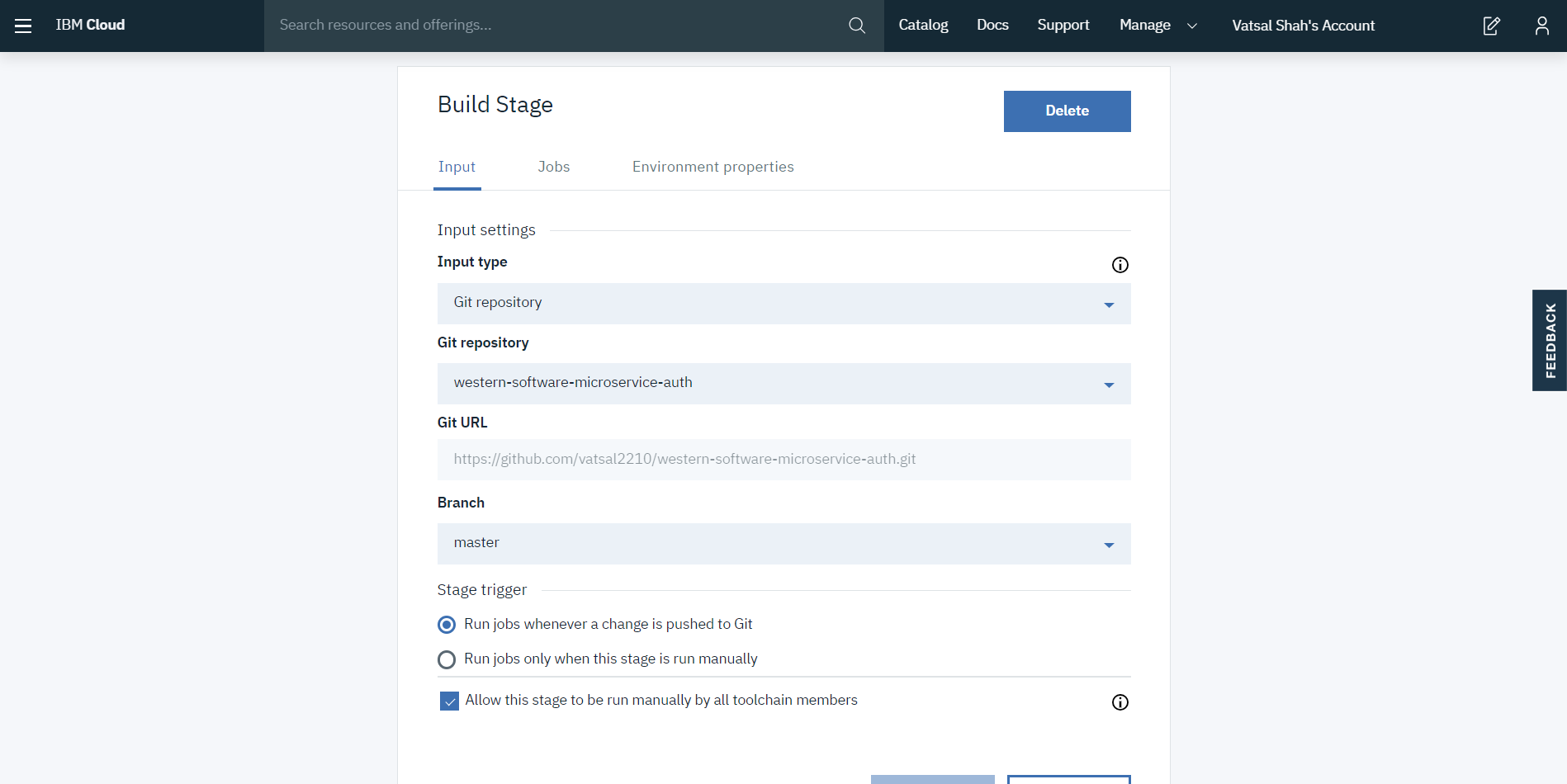Select run jobs when pushed to Git
The image size is (1567, 784).
(447, 625)
